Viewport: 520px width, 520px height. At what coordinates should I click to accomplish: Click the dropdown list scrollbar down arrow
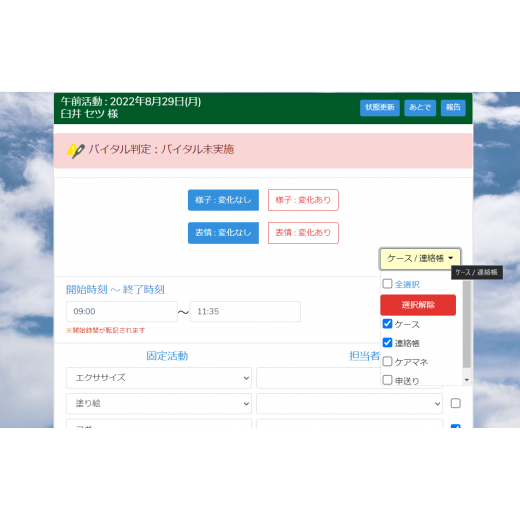click(467, 380)
